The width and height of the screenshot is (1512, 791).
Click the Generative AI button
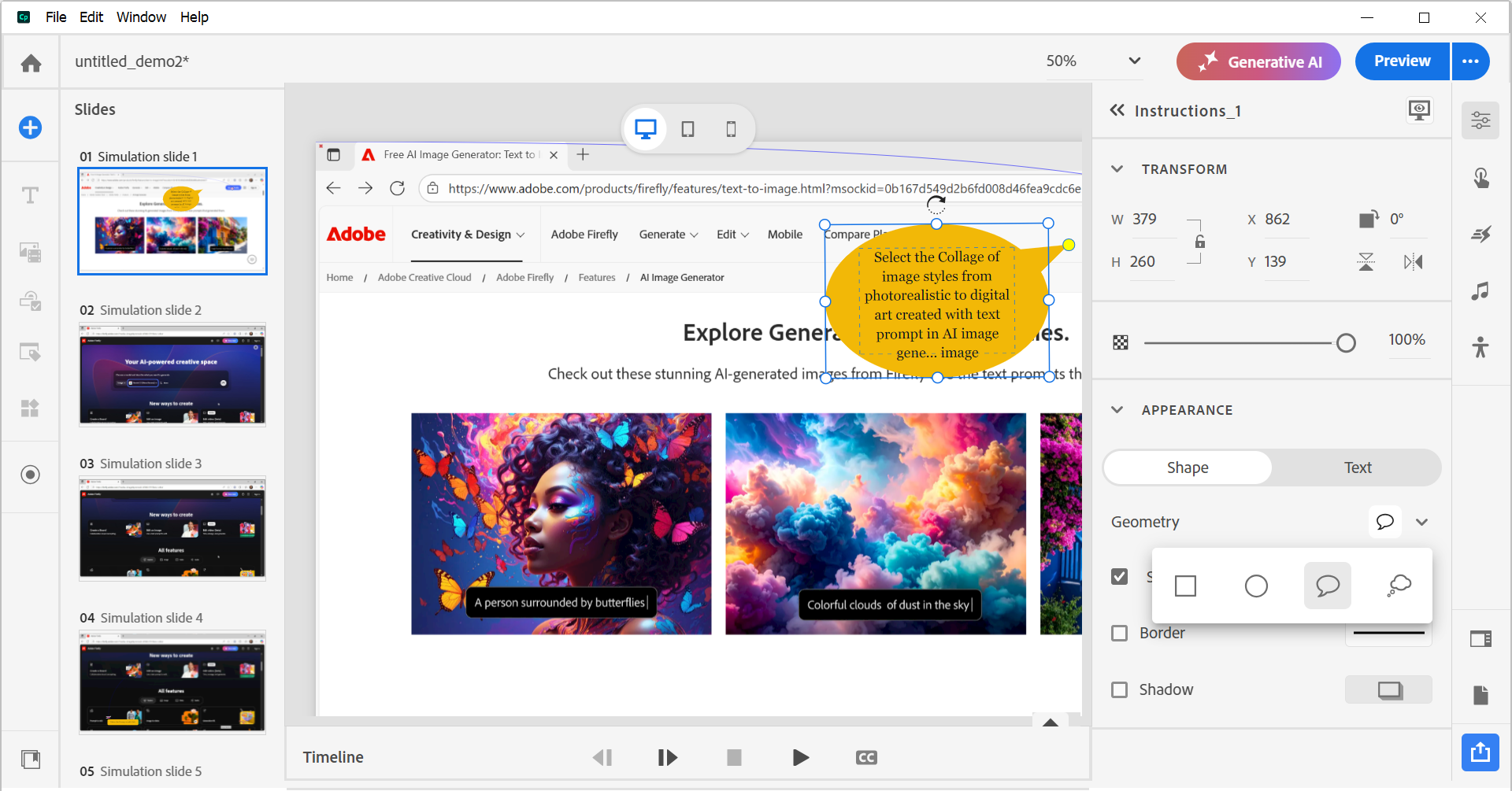click(1258, 61)
